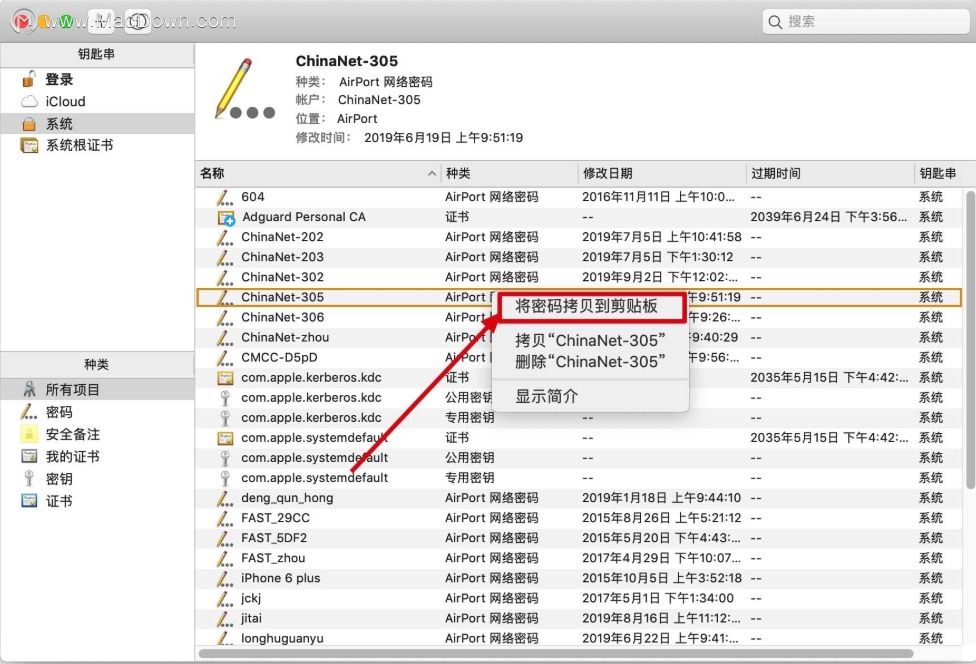
Task: Filter by 我的证书 icon
Action: coord(29,456)
